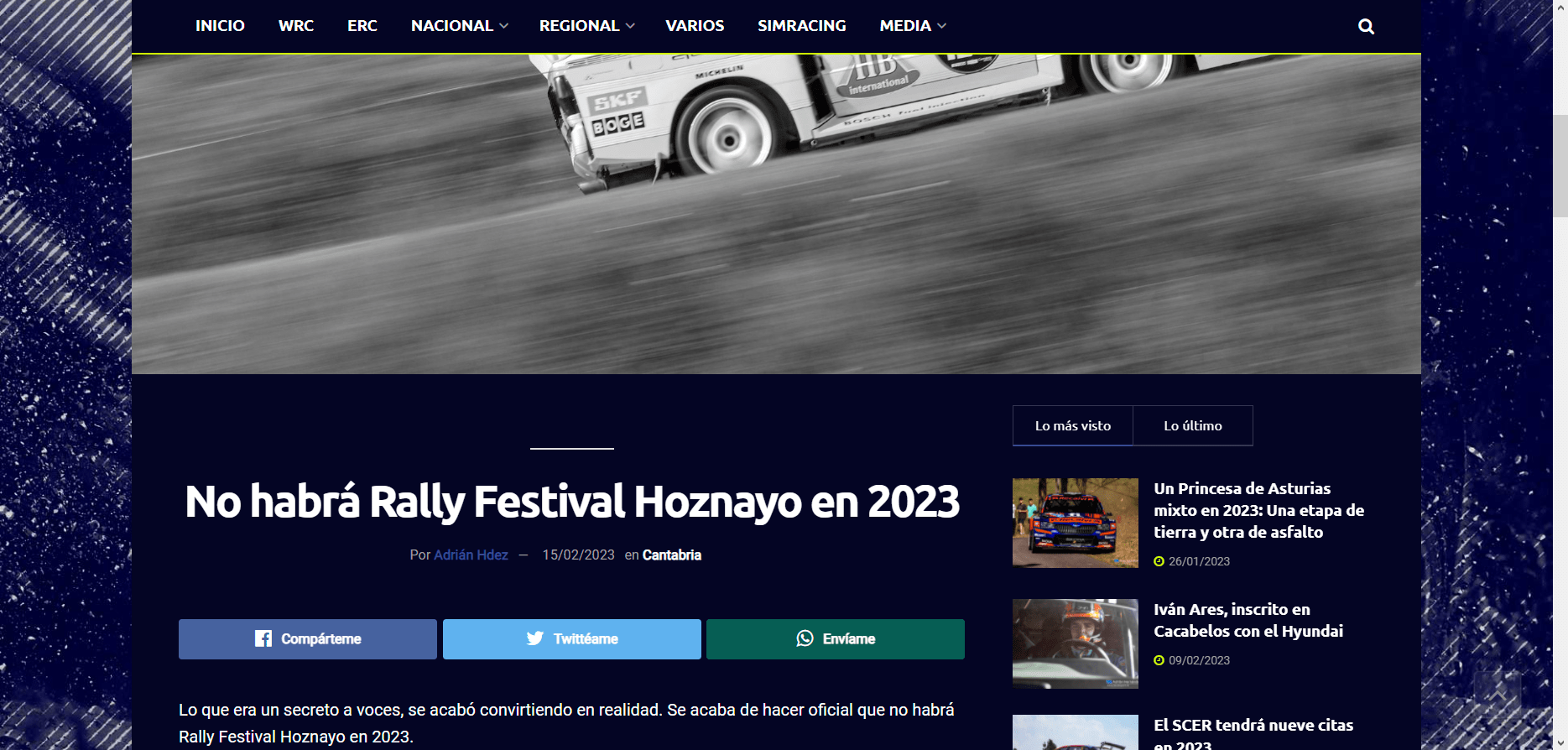
Task: Switch to the Lo último tab
Action: point(1193,425)
